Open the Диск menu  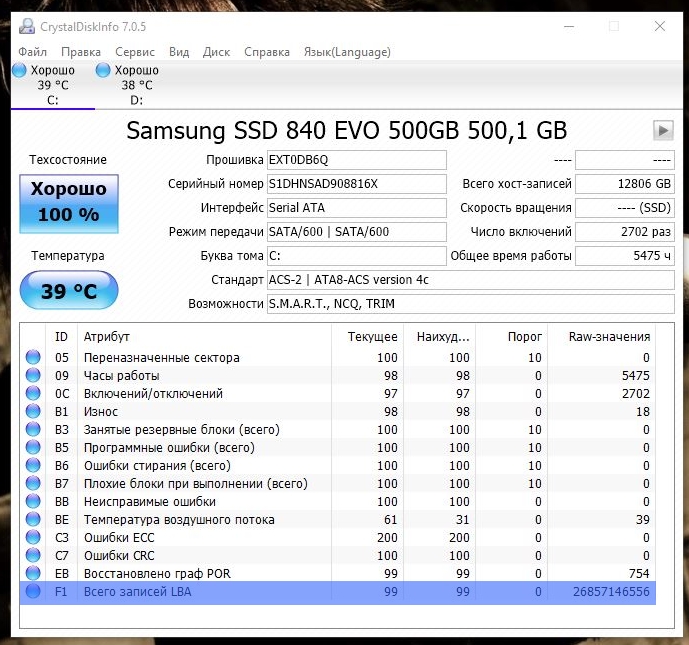[x=216, y=52]
